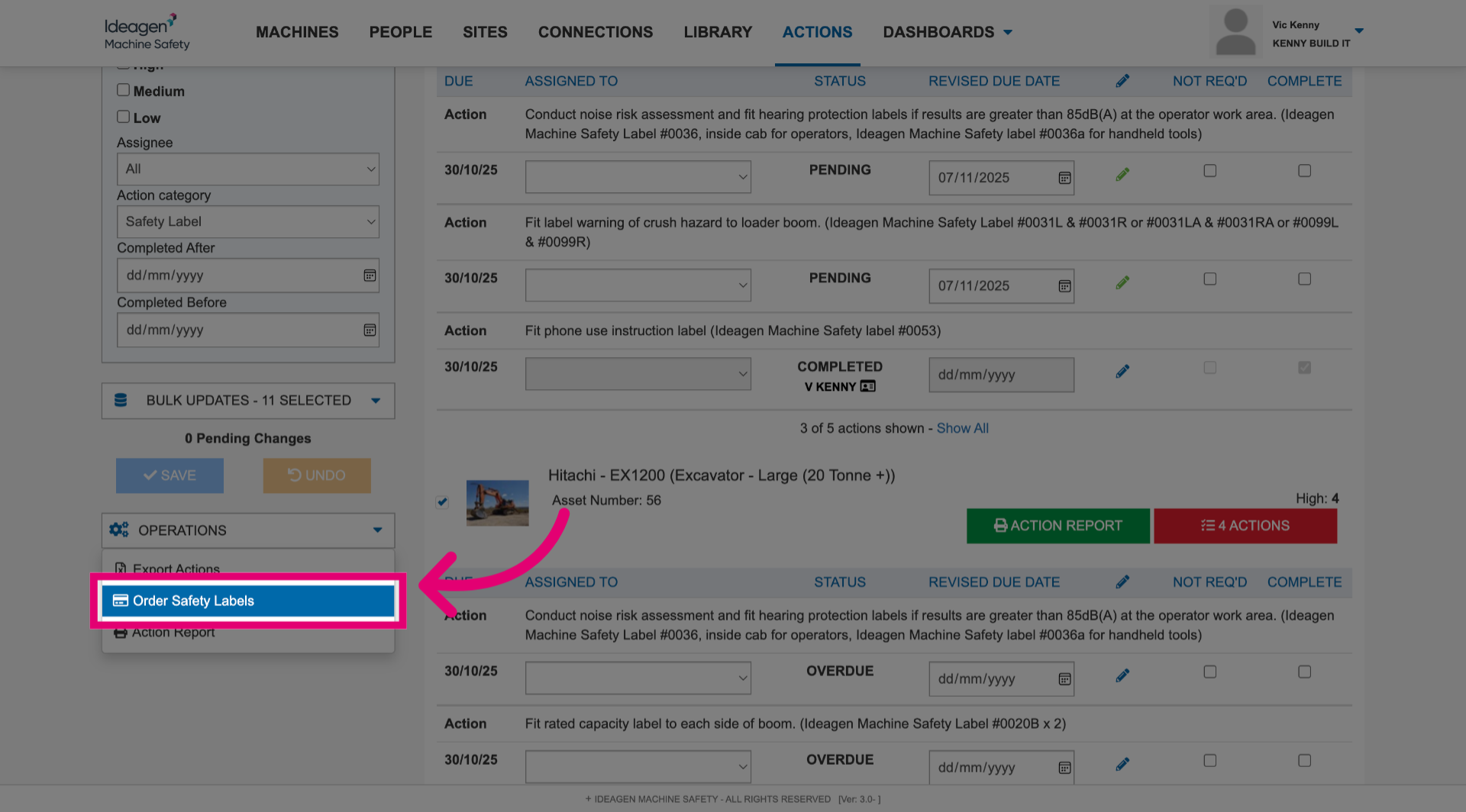The width and height of the screenshot is (1466, 812).
Task: Open the calendar icon for the noise risk revised date 07/11/2025
Action: point(1064,178)
